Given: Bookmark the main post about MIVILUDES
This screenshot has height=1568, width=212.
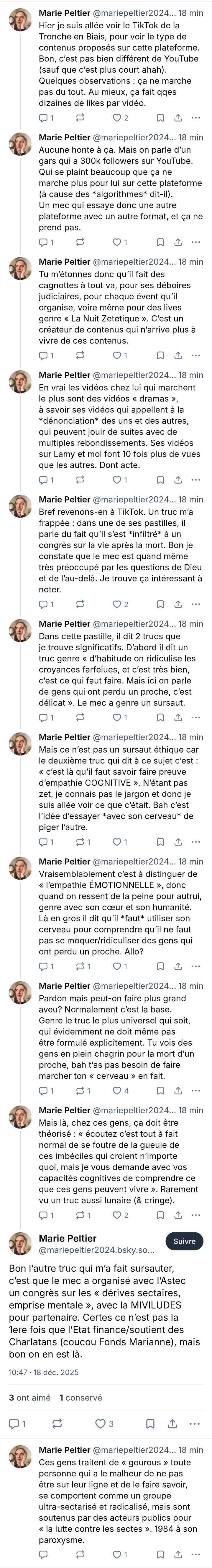Looking at the screenshot, I should tap(150, 1424).
